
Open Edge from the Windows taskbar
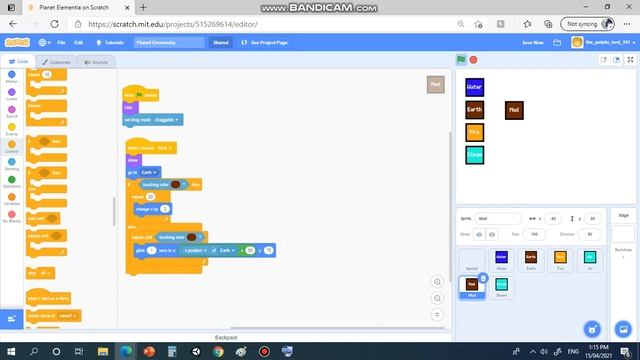point(126,351)
